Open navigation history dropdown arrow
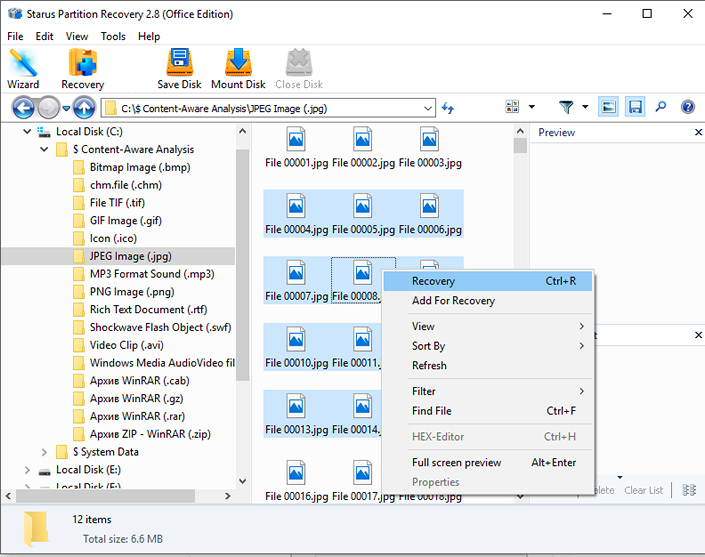Image resolution: width=705 pixels, height=557 pixels. (66, 108)
